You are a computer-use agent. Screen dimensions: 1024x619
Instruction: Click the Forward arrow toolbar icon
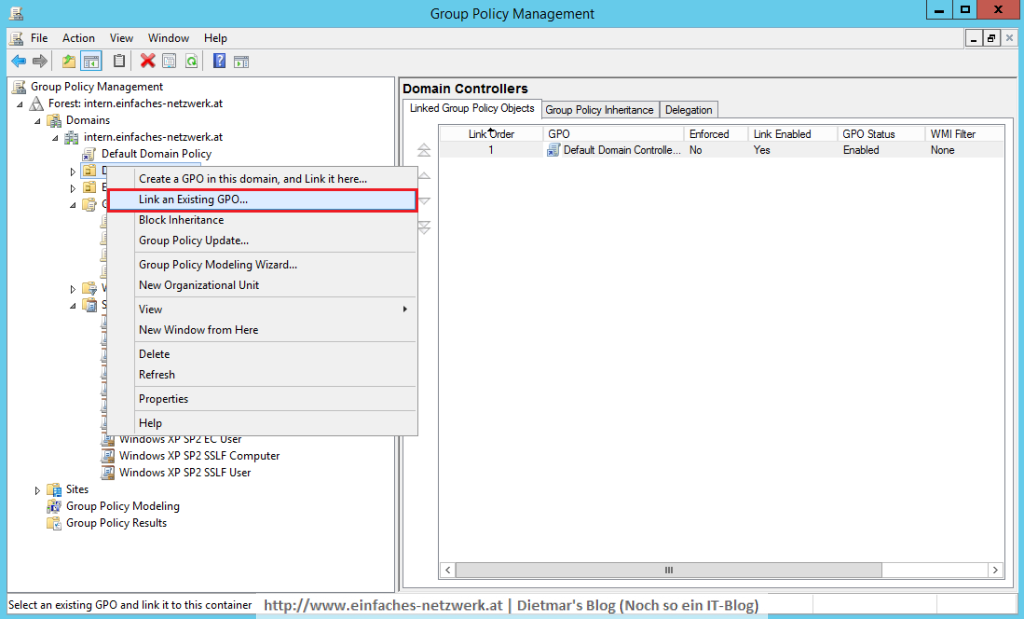click(x=40, y=61)
